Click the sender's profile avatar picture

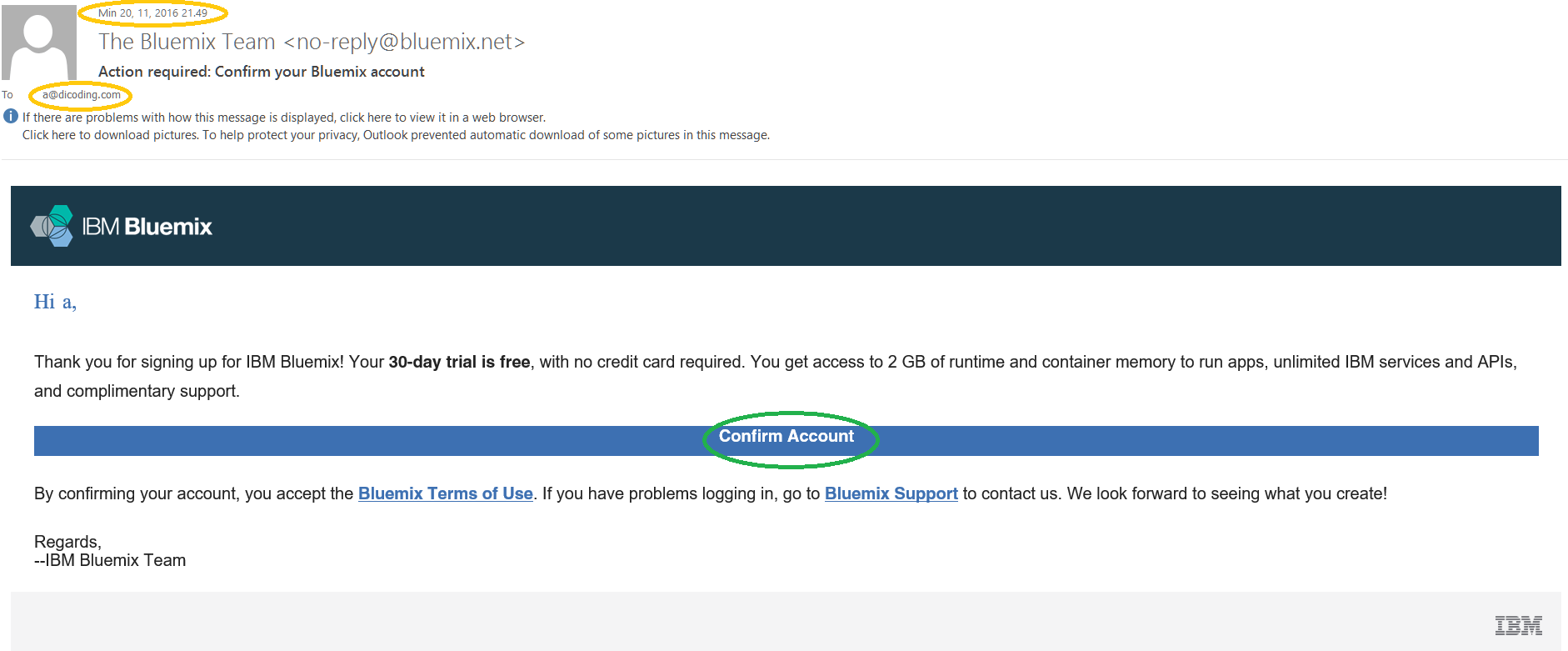point(38,43)
